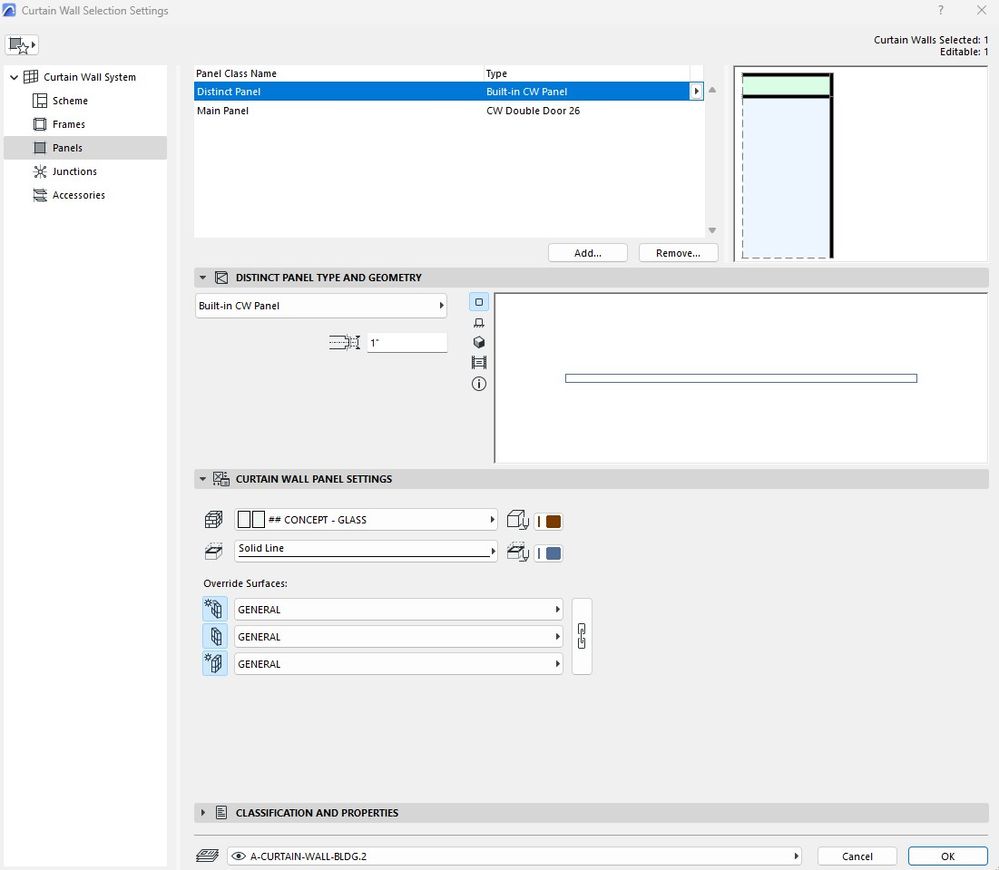Toggle the edge surface override
Screen dimensions: 999x870
click(x=215, y=636)
